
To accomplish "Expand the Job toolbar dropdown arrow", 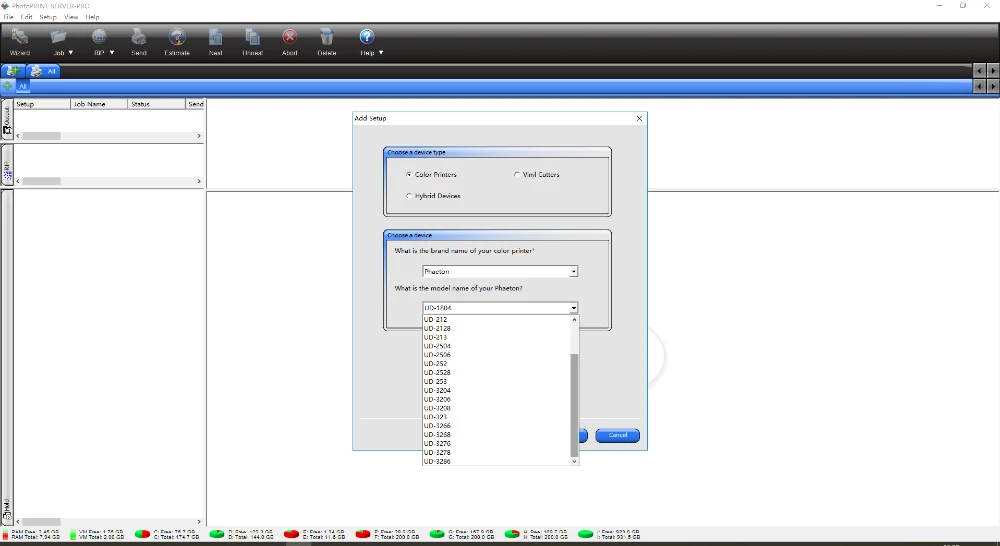I will (x=71, y=52).
